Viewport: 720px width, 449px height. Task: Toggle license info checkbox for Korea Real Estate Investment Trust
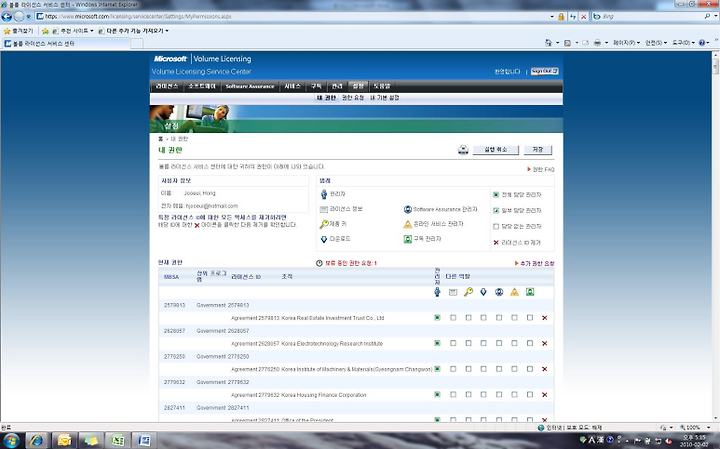tap(453, 318)
